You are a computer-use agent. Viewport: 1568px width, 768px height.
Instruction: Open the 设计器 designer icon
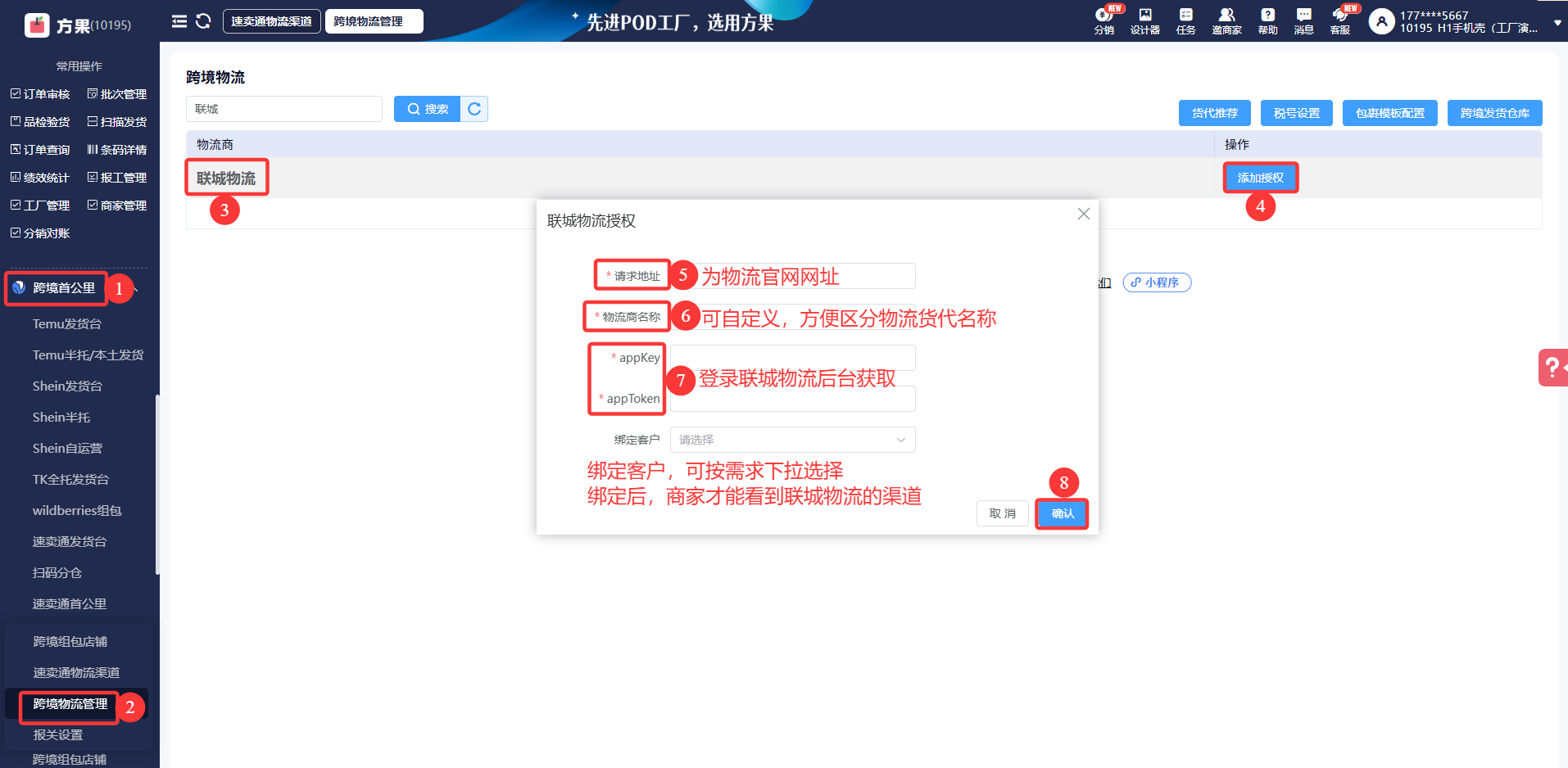coord(1144,20)
